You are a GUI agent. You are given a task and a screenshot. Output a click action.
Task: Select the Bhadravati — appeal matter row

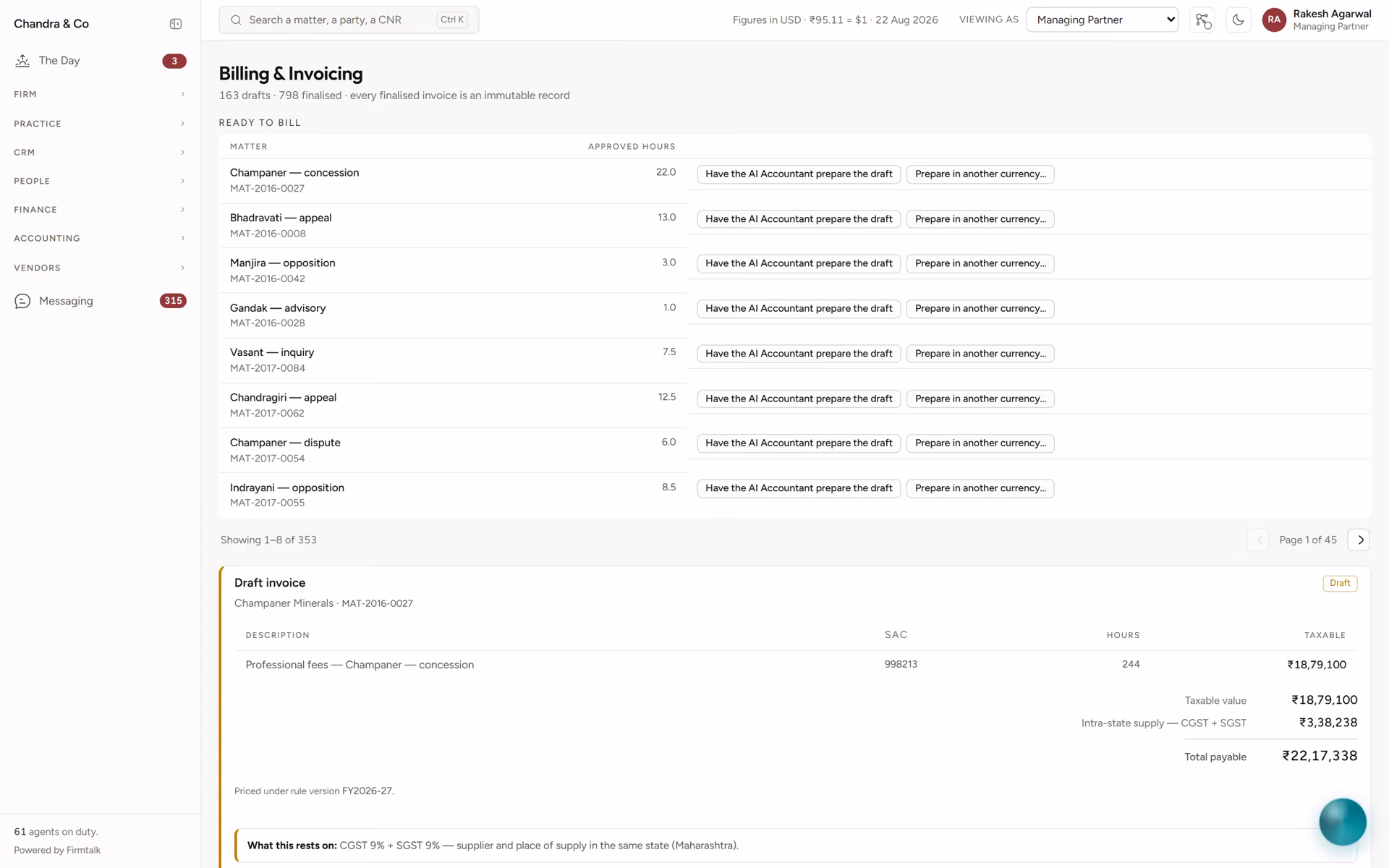795,226
